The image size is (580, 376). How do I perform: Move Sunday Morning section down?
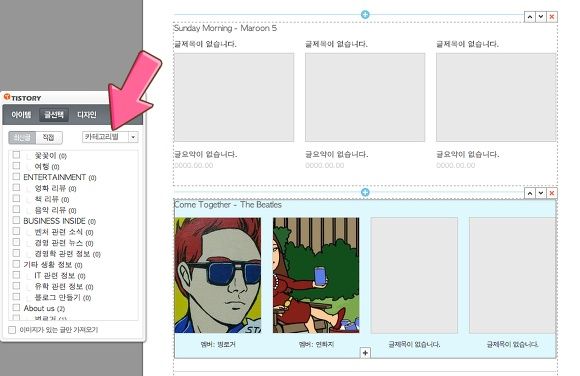coord(541,17)
